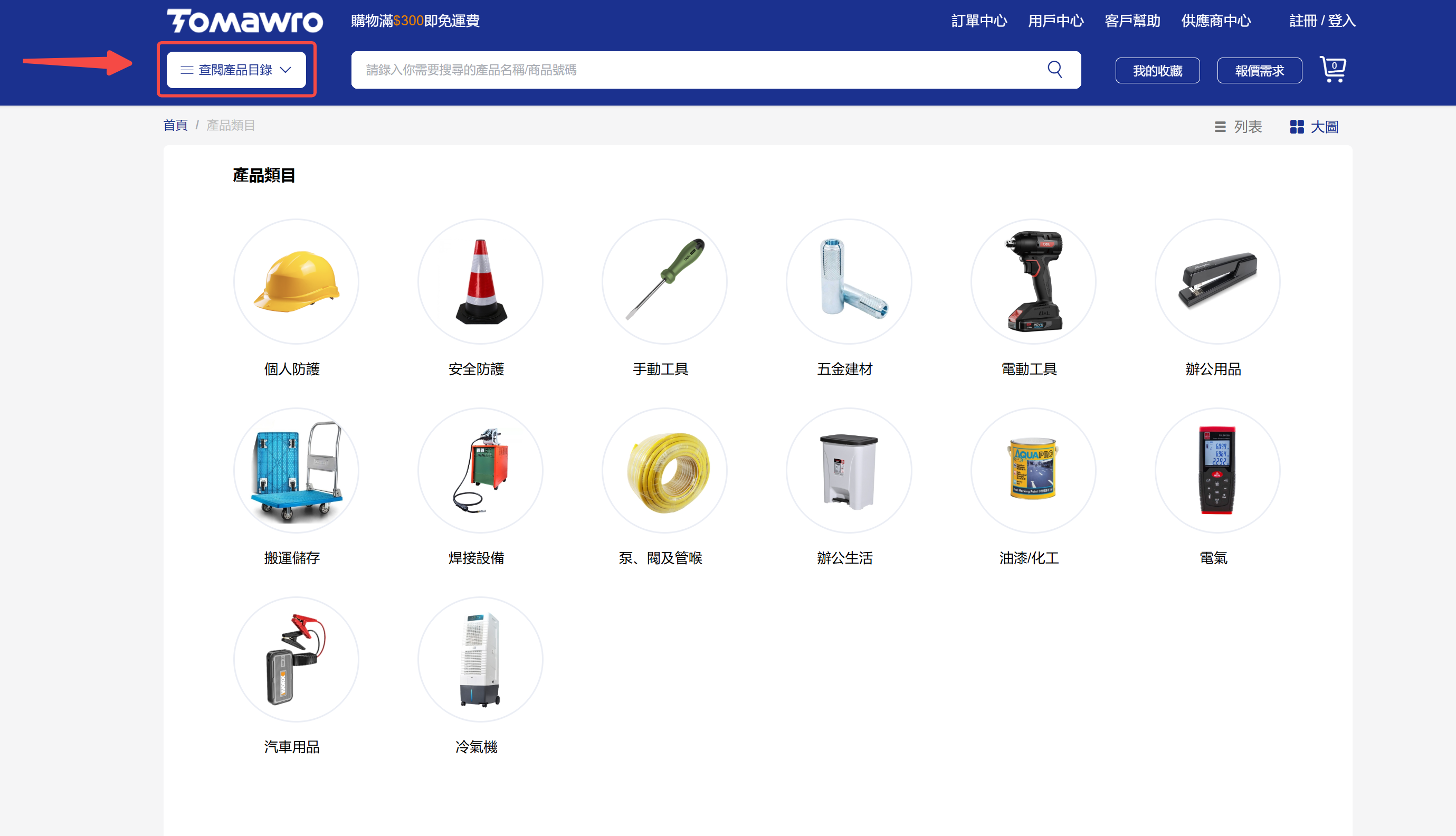
Task: Click the 報價需求 button
Action: pyautogui.click(x=1259, y=71)
